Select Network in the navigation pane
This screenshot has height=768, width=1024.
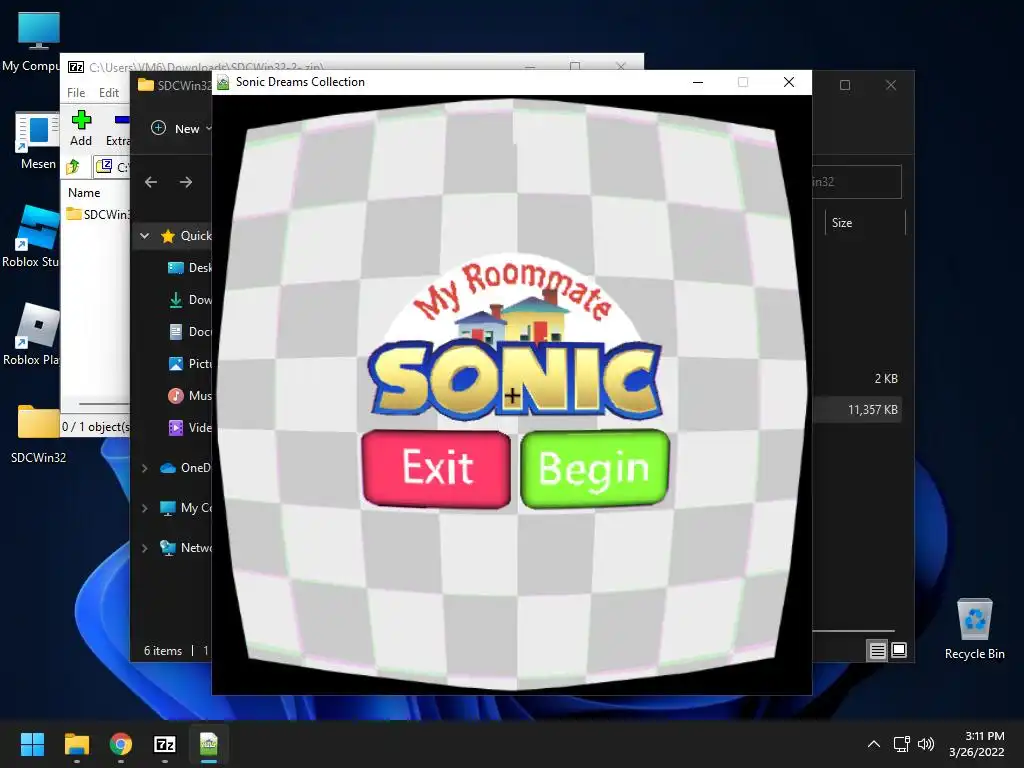click(x=185, y=548)
